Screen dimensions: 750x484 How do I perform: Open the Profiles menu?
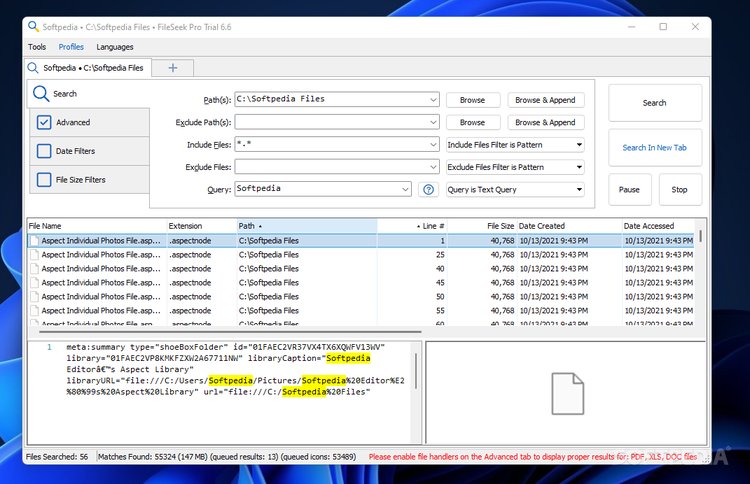tap(71, 47)
